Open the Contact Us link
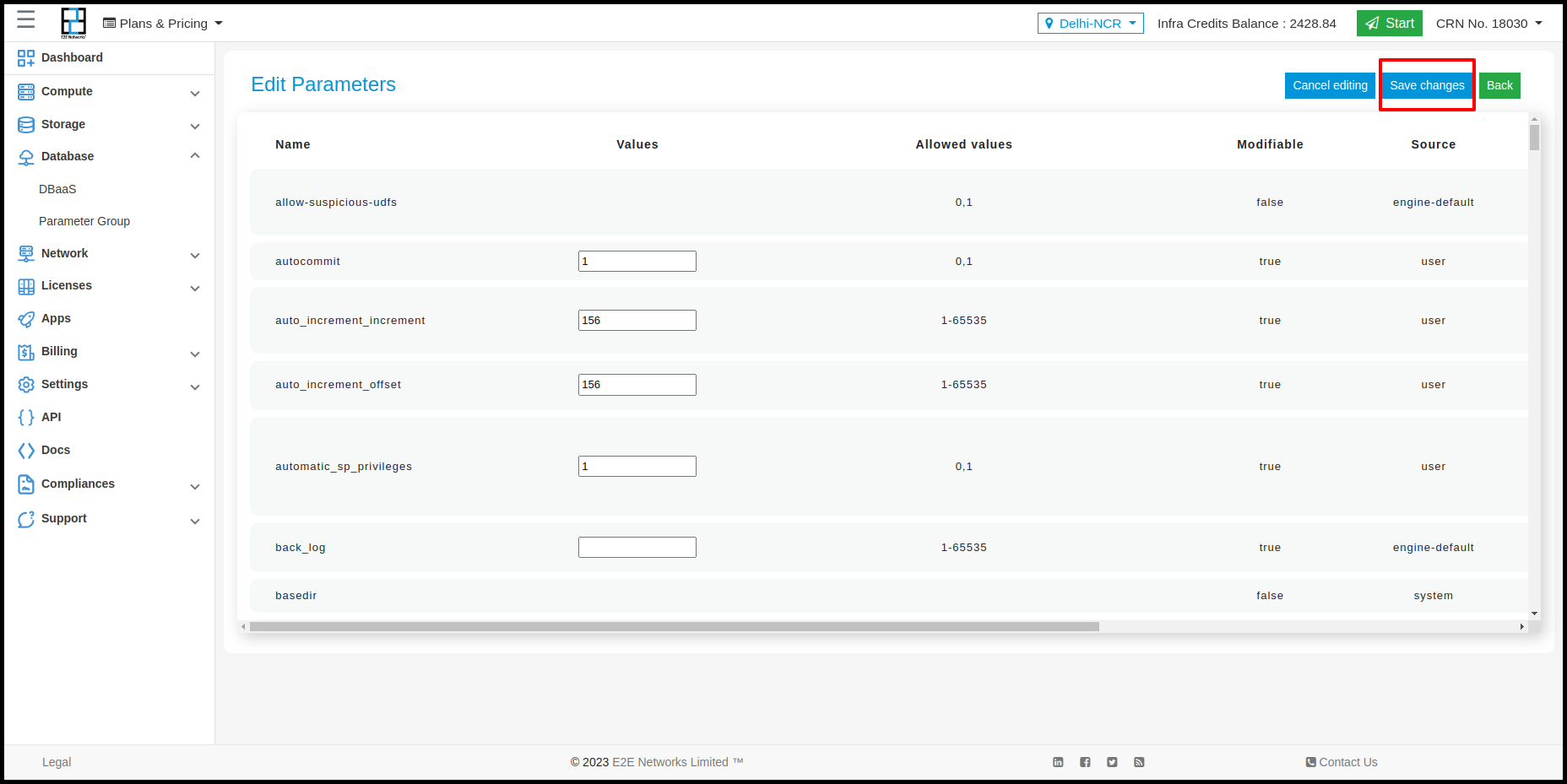 tap(1342, 762)
